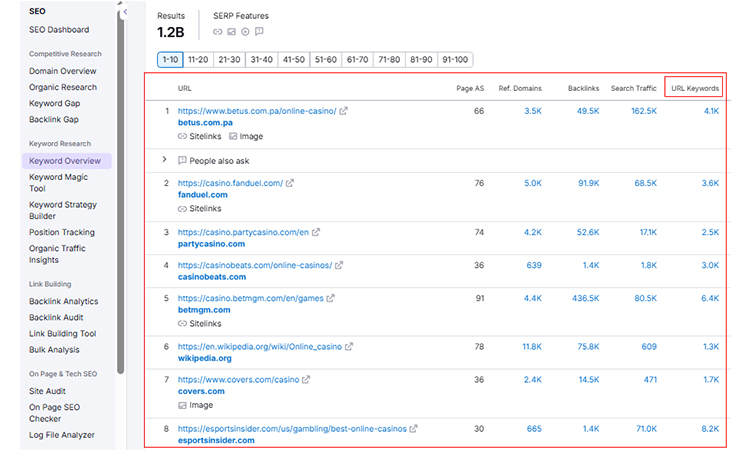Open Link Building Tool
The height and width of the screenshot is (450, 750).
(63, 334)
